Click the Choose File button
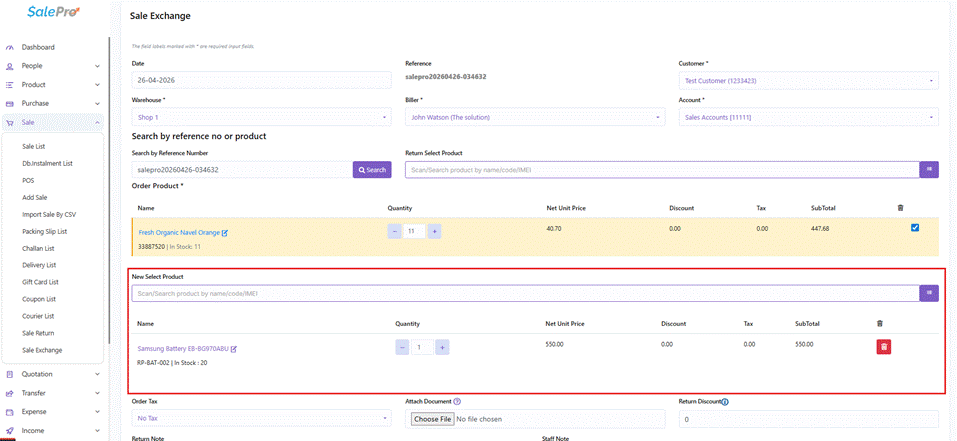Viewport: 957px width, 441px height. click(x=432, y=420)
